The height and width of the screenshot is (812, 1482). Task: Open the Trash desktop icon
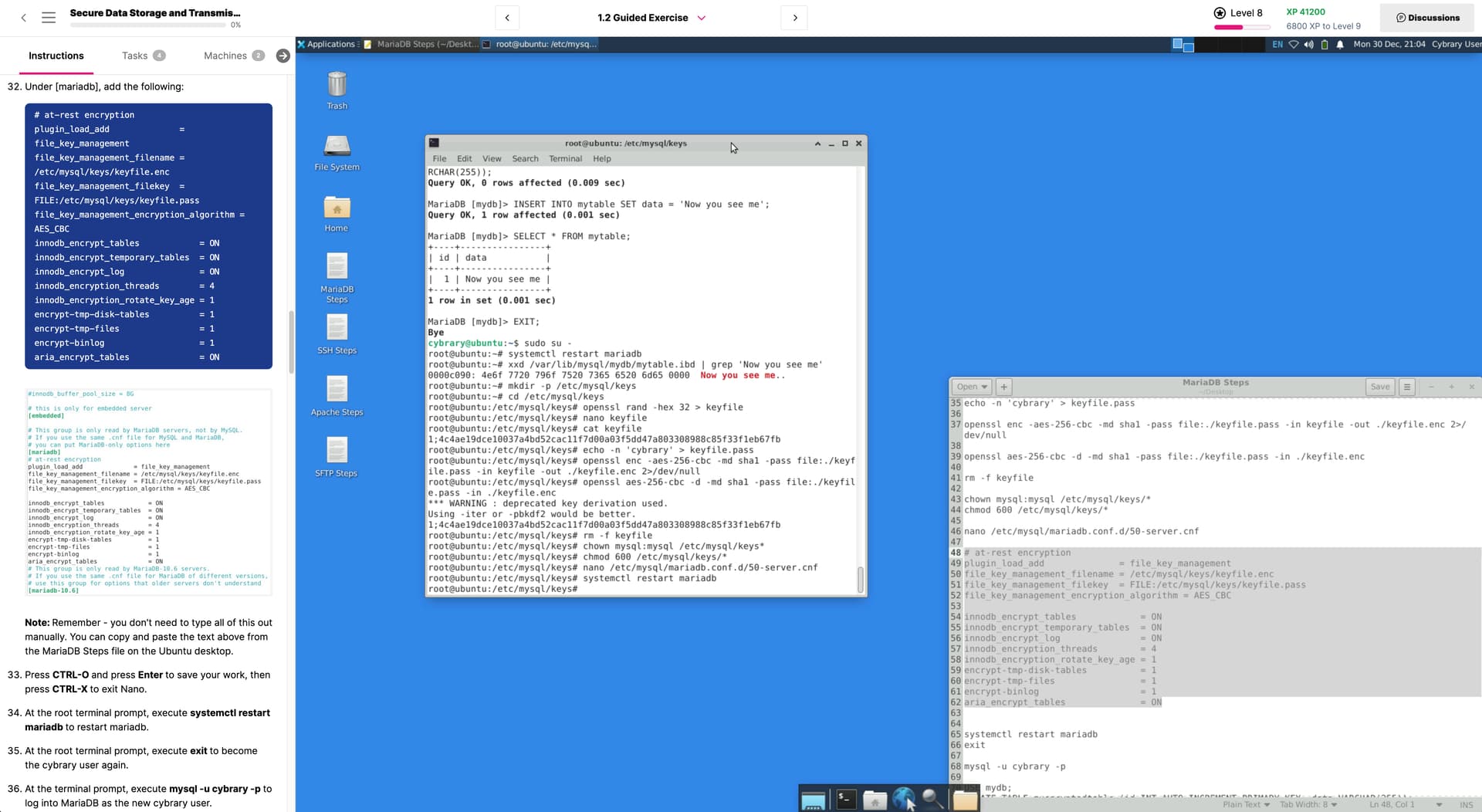pyautogui.click(x=337, y=84)
